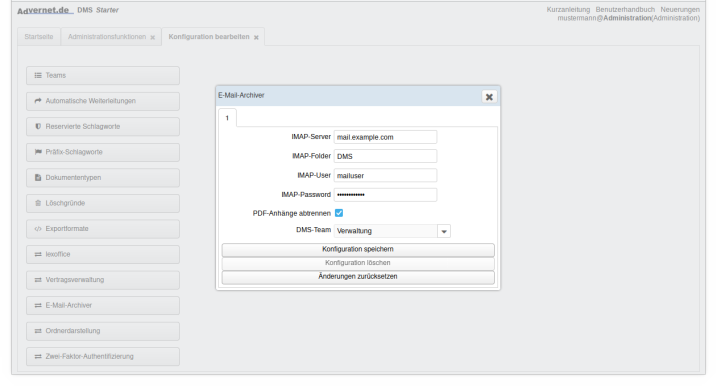Open Dokumententypen settings
Screen dimensions: 718x387
[x=103, y=178]
